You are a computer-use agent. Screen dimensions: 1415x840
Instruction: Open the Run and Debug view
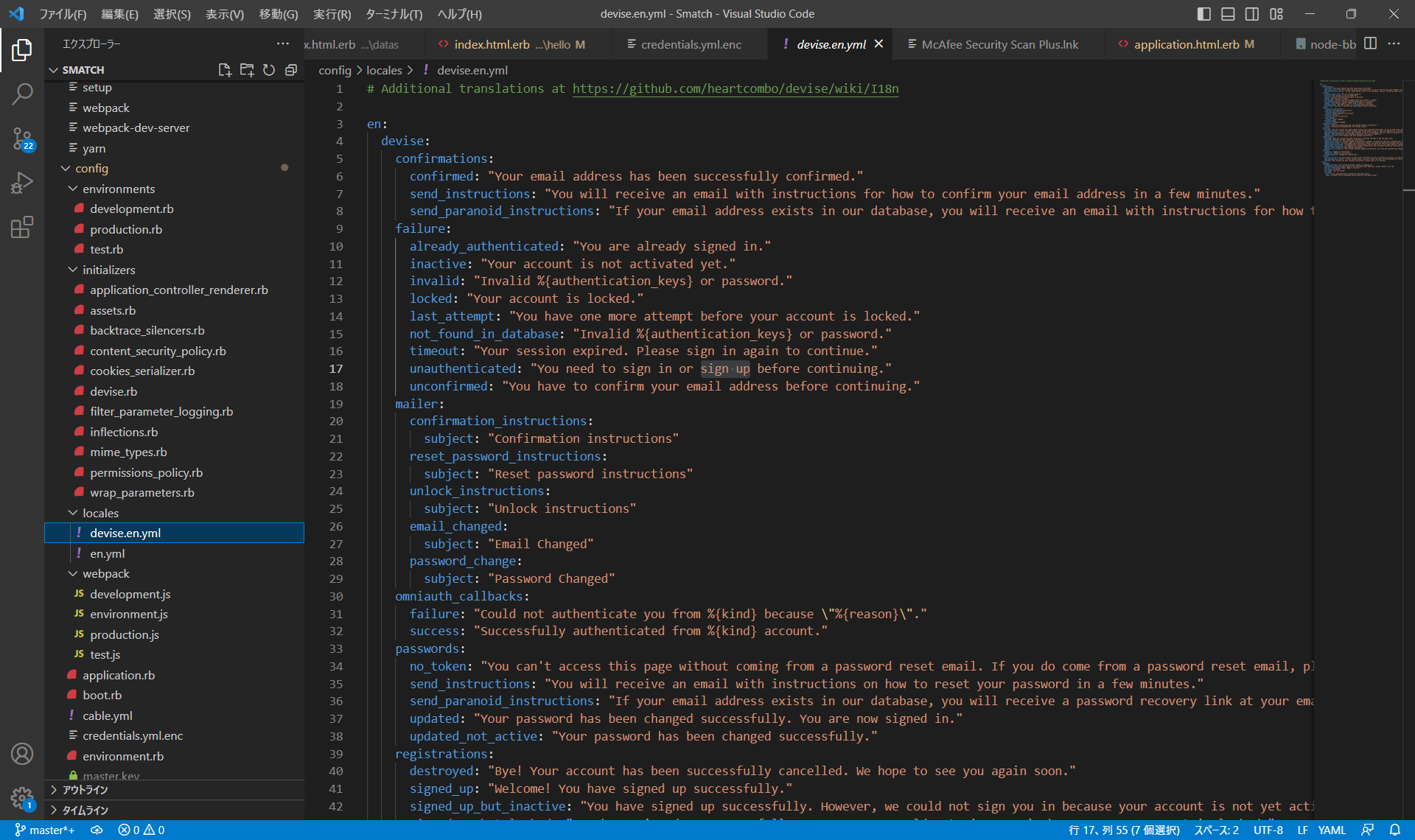point(22,182)
